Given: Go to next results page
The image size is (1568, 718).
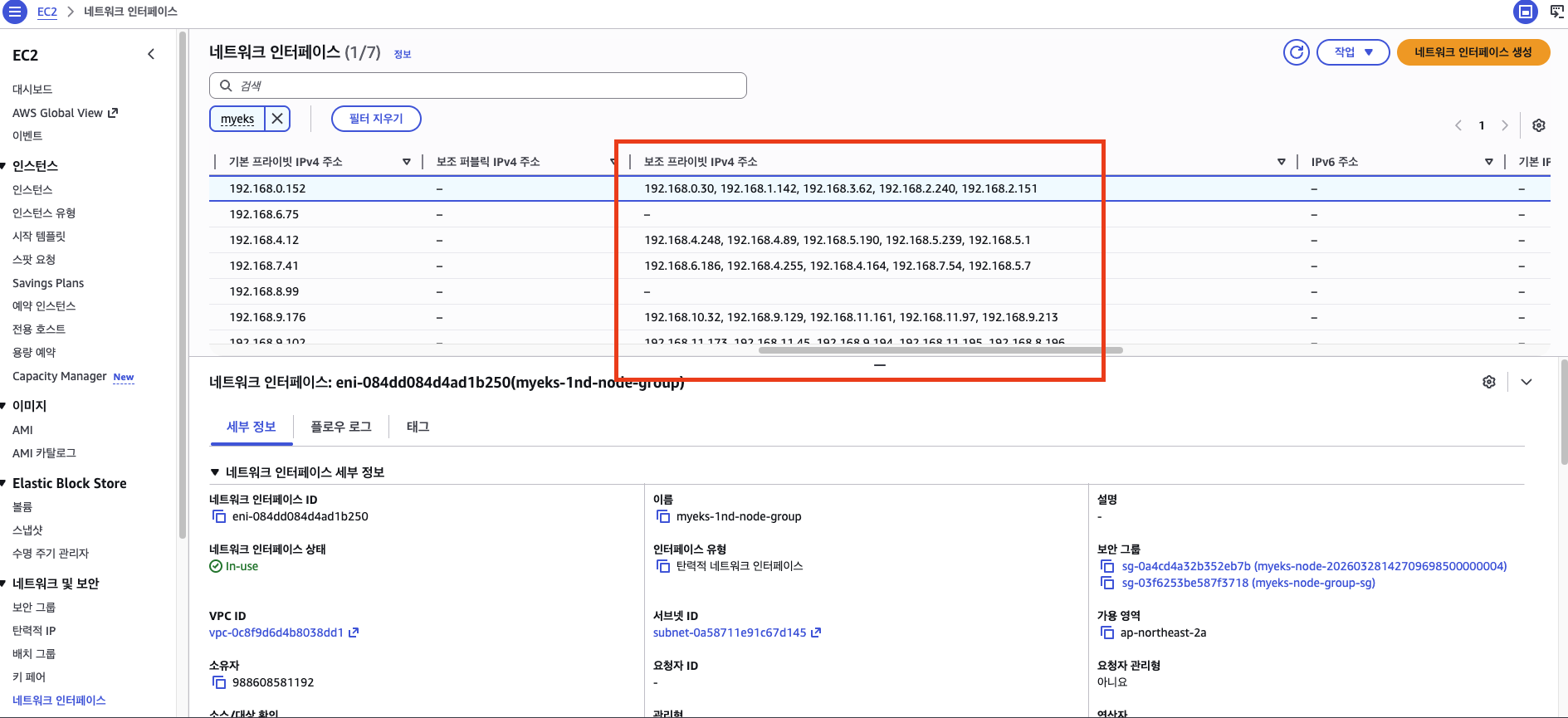Looking at the screenshot, I should [x=1504, y=125].
